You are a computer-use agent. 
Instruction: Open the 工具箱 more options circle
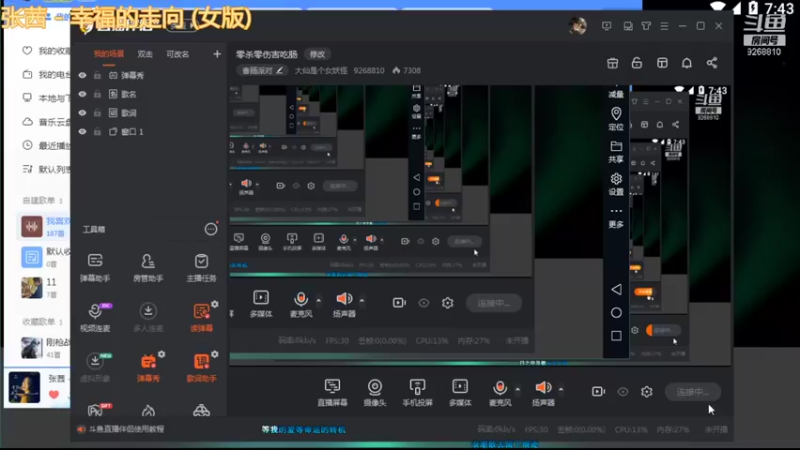click(211, 229)
